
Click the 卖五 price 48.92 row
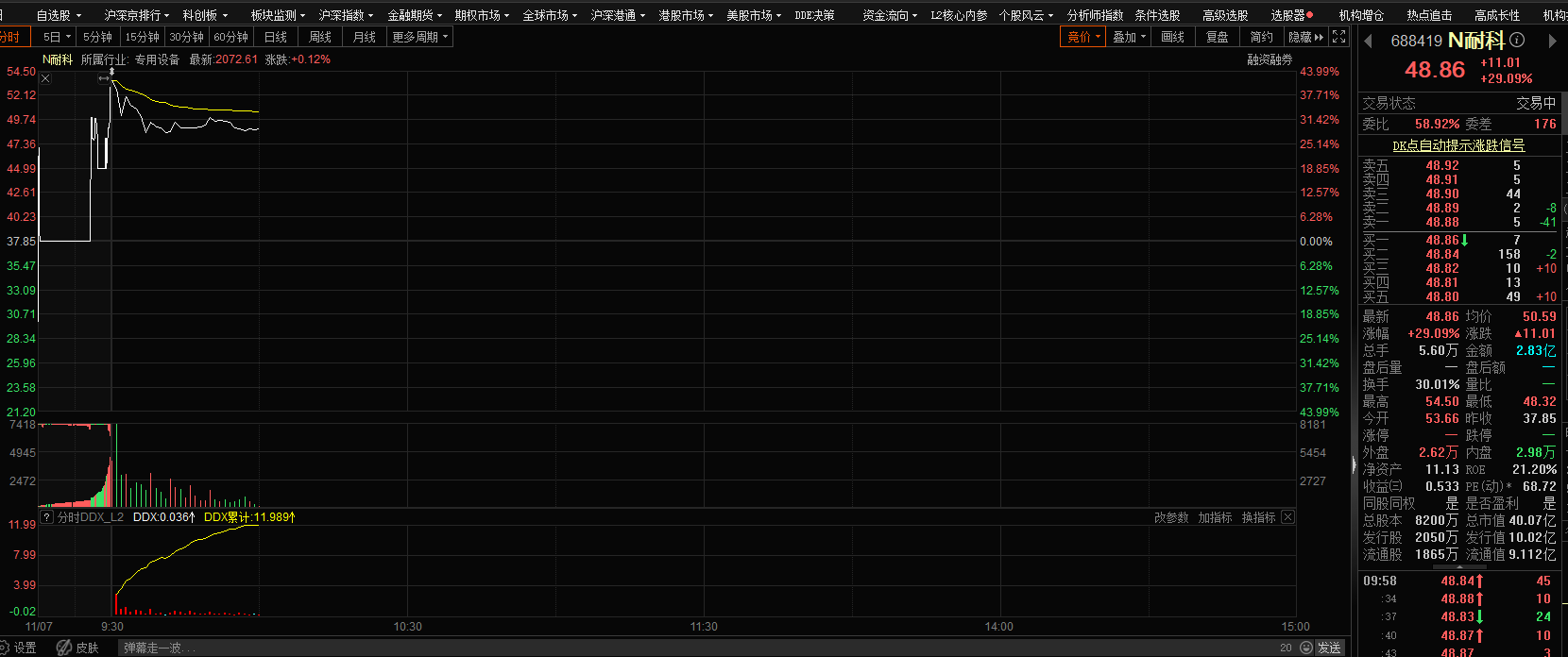pos(1460,165)
